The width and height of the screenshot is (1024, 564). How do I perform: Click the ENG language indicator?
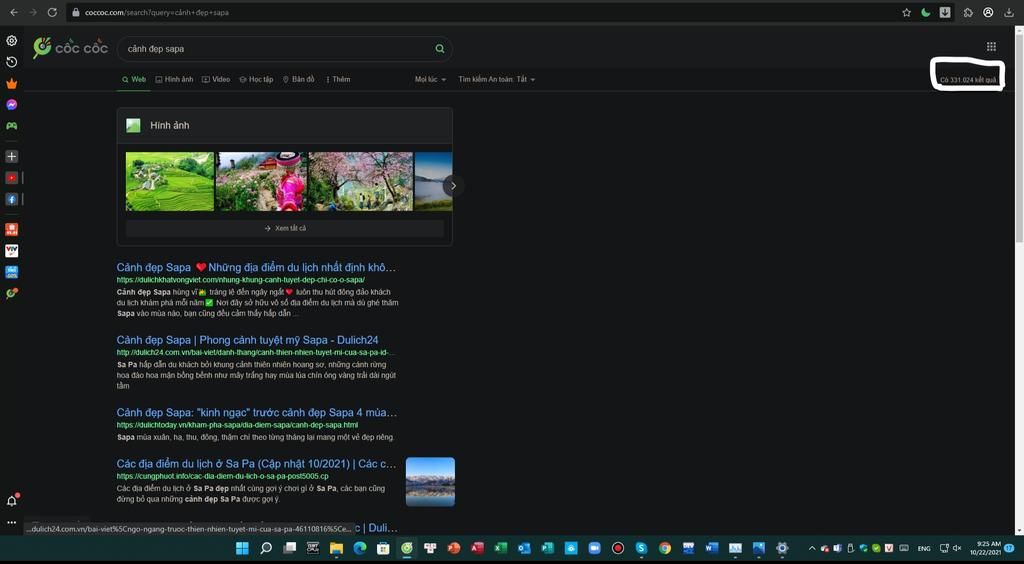pyautogui.click(x=924, y=548)
